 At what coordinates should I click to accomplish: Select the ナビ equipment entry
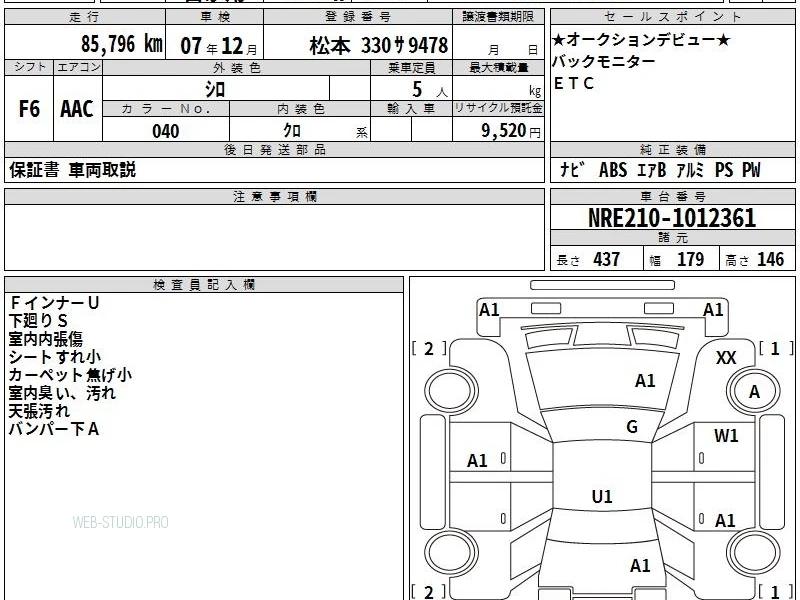click(572, 170)
